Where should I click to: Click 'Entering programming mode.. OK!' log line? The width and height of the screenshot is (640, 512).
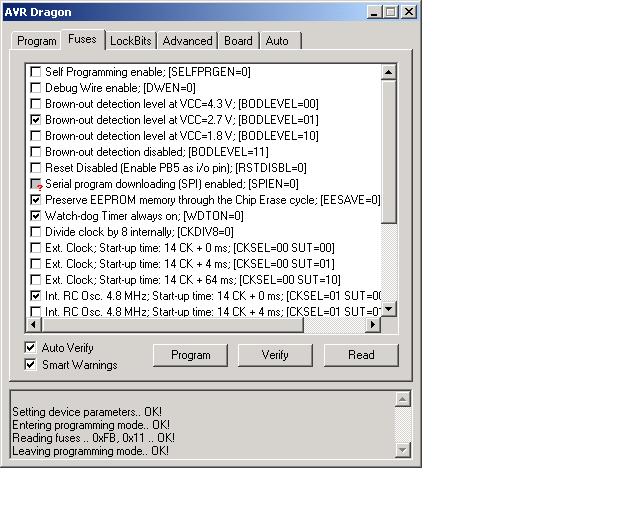coord(91,425)
